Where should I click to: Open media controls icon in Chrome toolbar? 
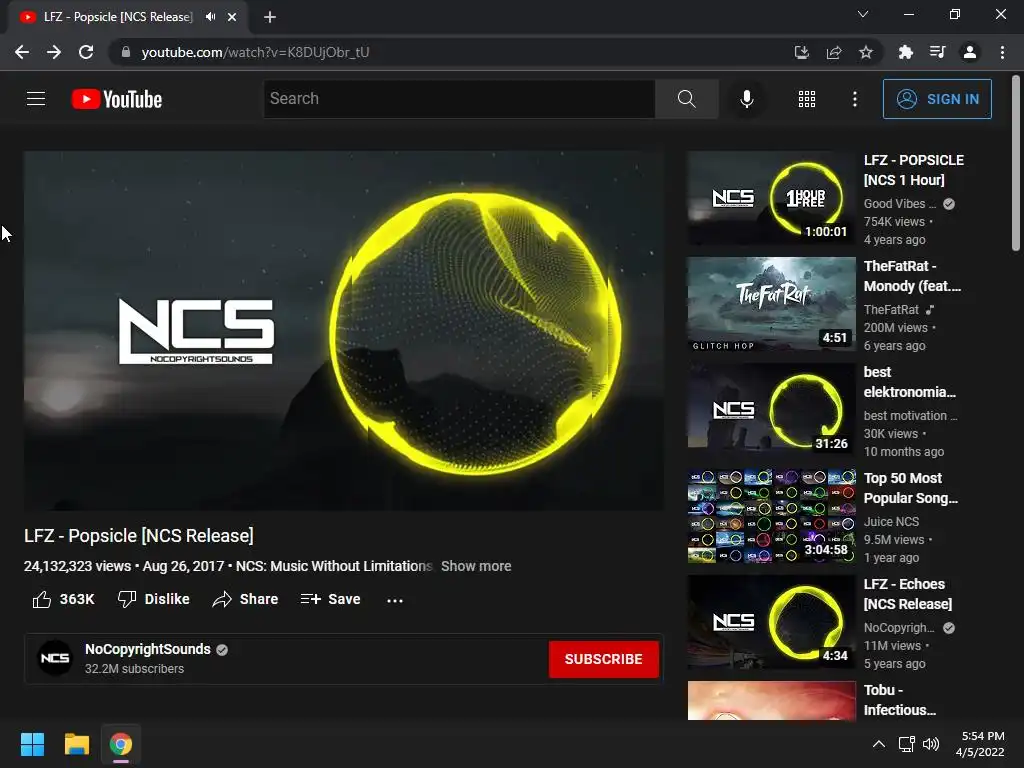pyautogui.click(x=937, y=52)
